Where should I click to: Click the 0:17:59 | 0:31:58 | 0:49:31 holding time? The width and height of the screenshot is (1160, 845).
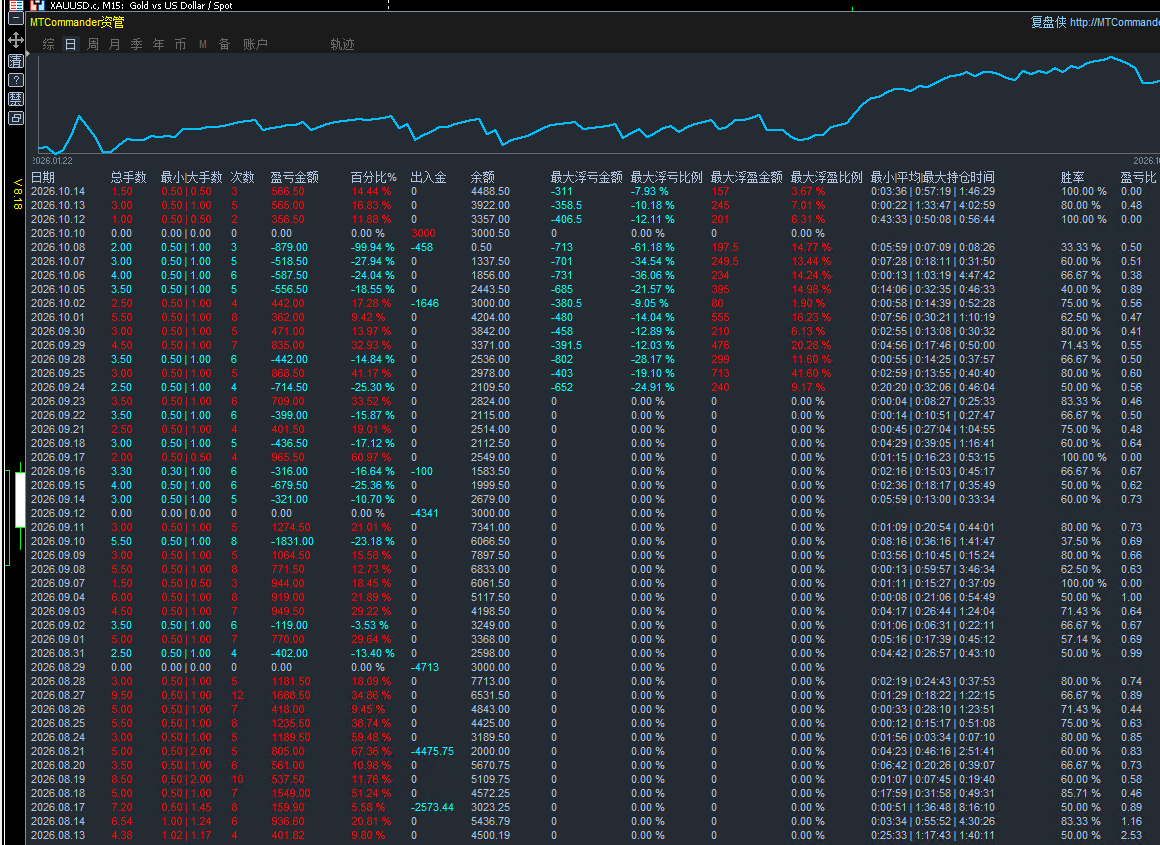pos(933,793)
